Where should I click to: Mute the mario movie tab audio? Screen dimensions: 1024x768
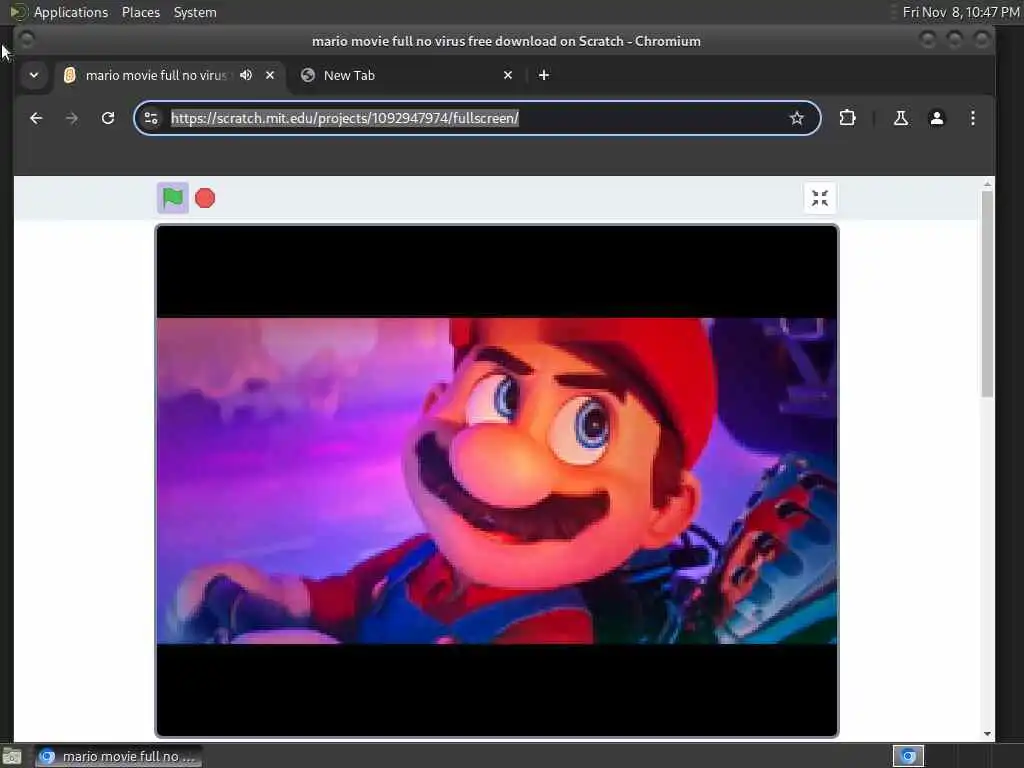point(246,75)
